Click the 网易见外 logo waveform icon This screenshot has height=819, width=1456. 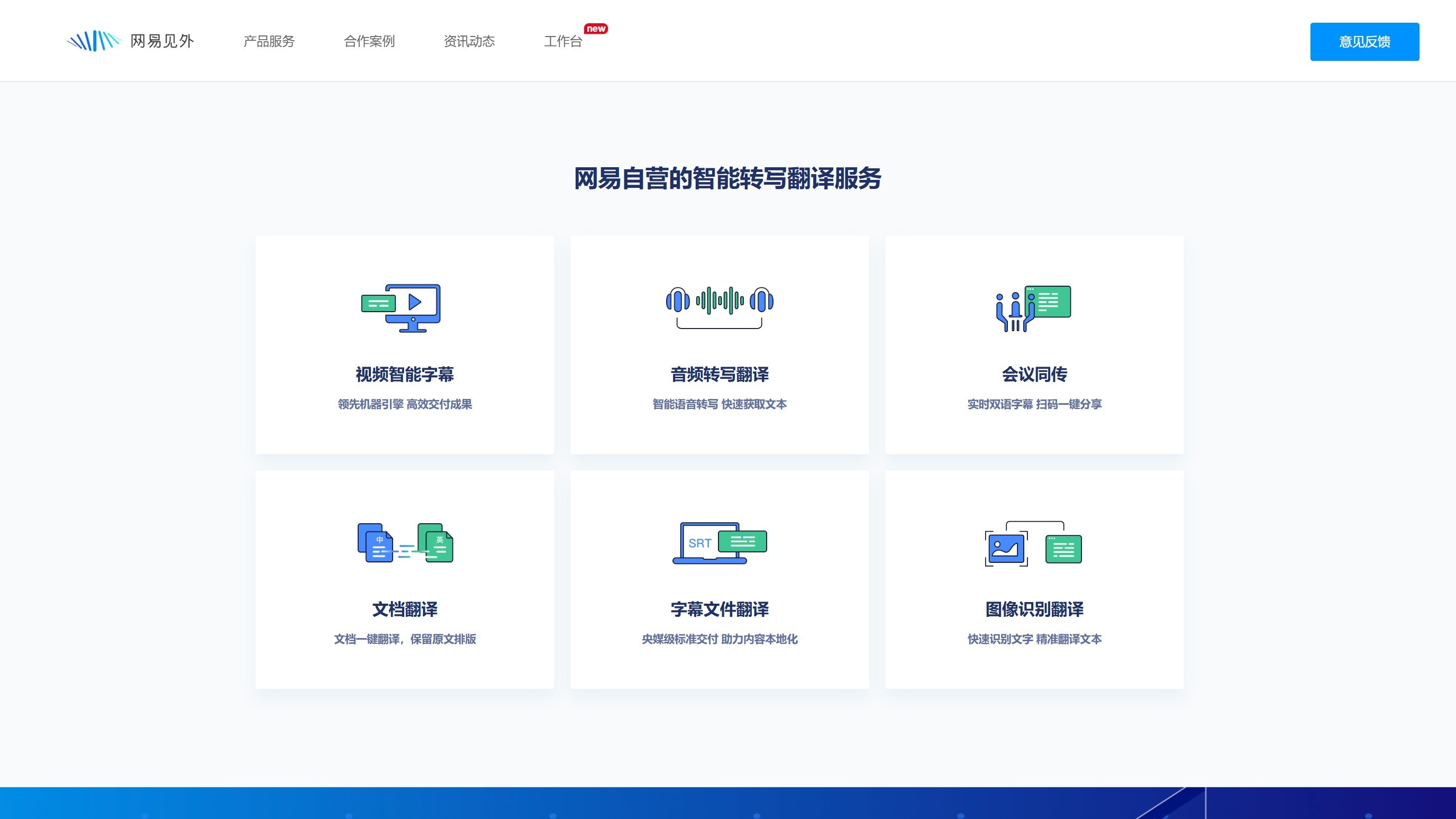[94, 40]
